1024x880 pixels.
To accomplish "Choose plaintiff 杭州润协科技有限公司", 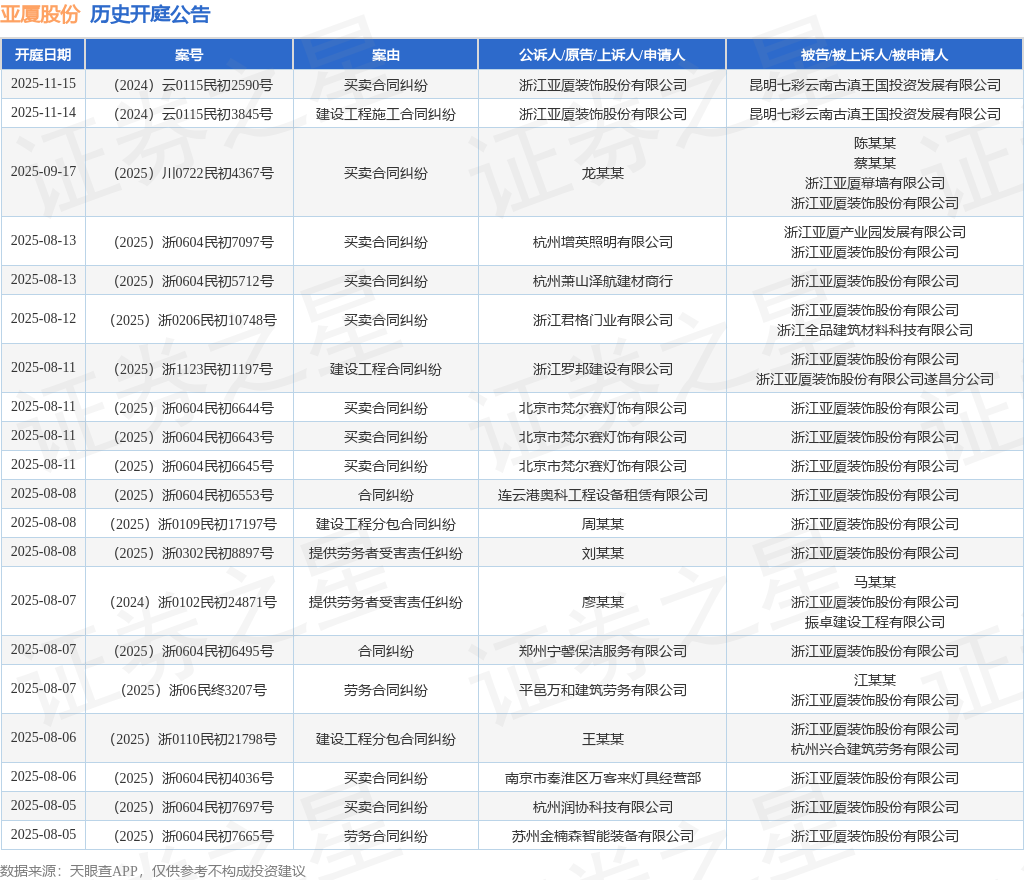I will click(x=602, y=807).
